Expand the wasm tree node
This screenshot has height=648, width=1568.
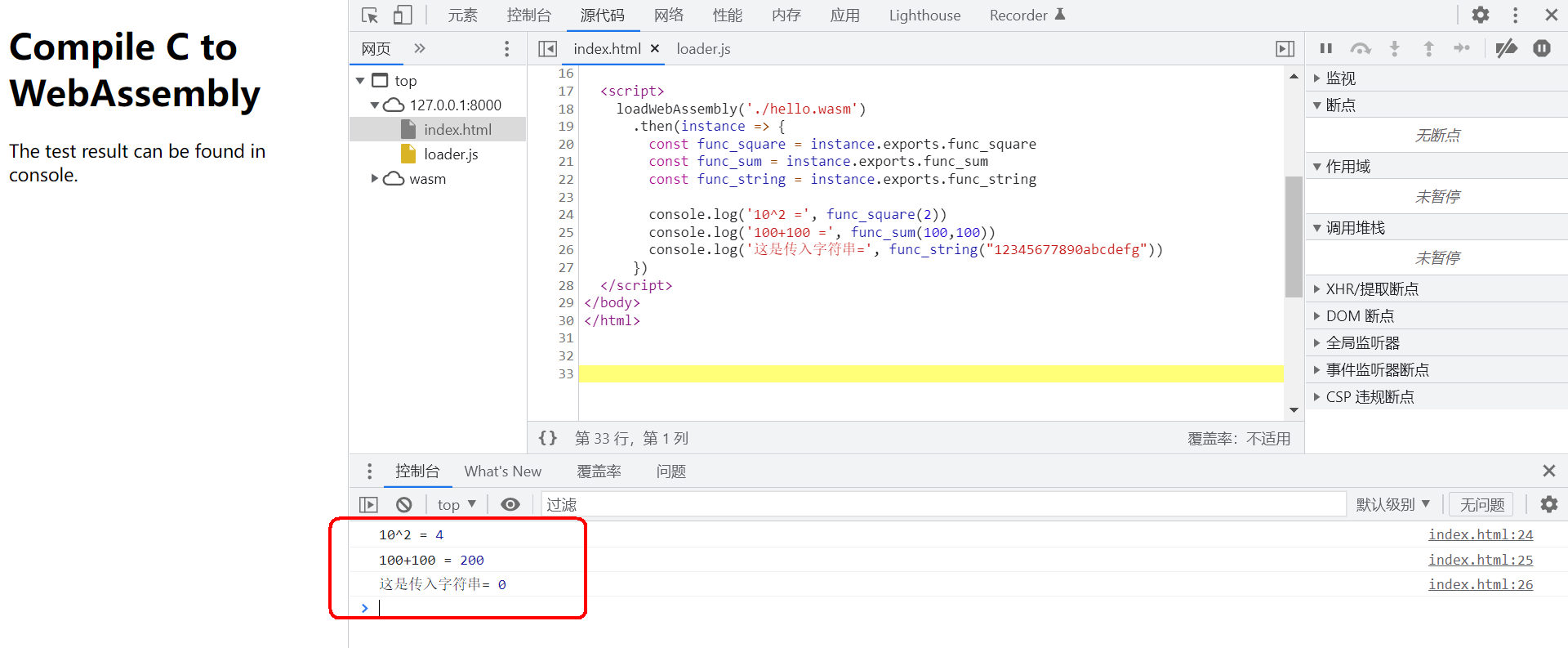pos(375,178)
